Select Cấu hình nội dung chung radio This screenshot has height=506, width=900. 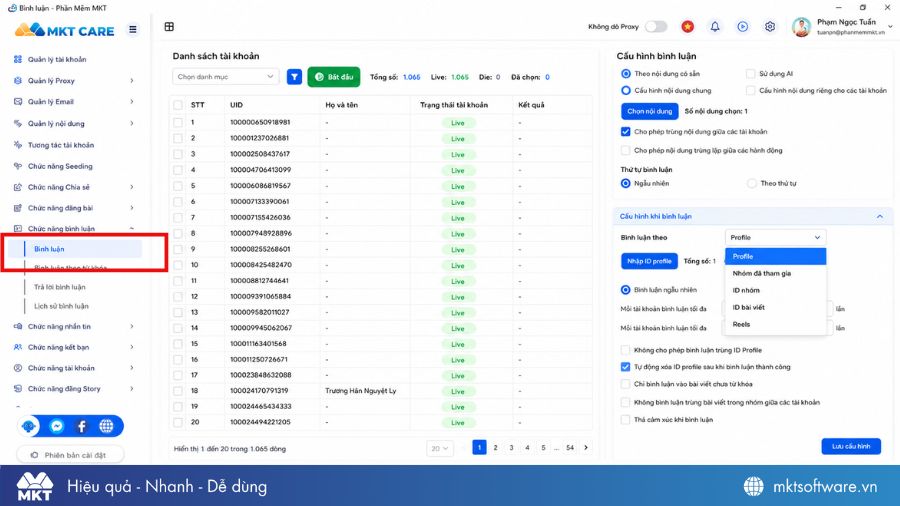point(626,90)
